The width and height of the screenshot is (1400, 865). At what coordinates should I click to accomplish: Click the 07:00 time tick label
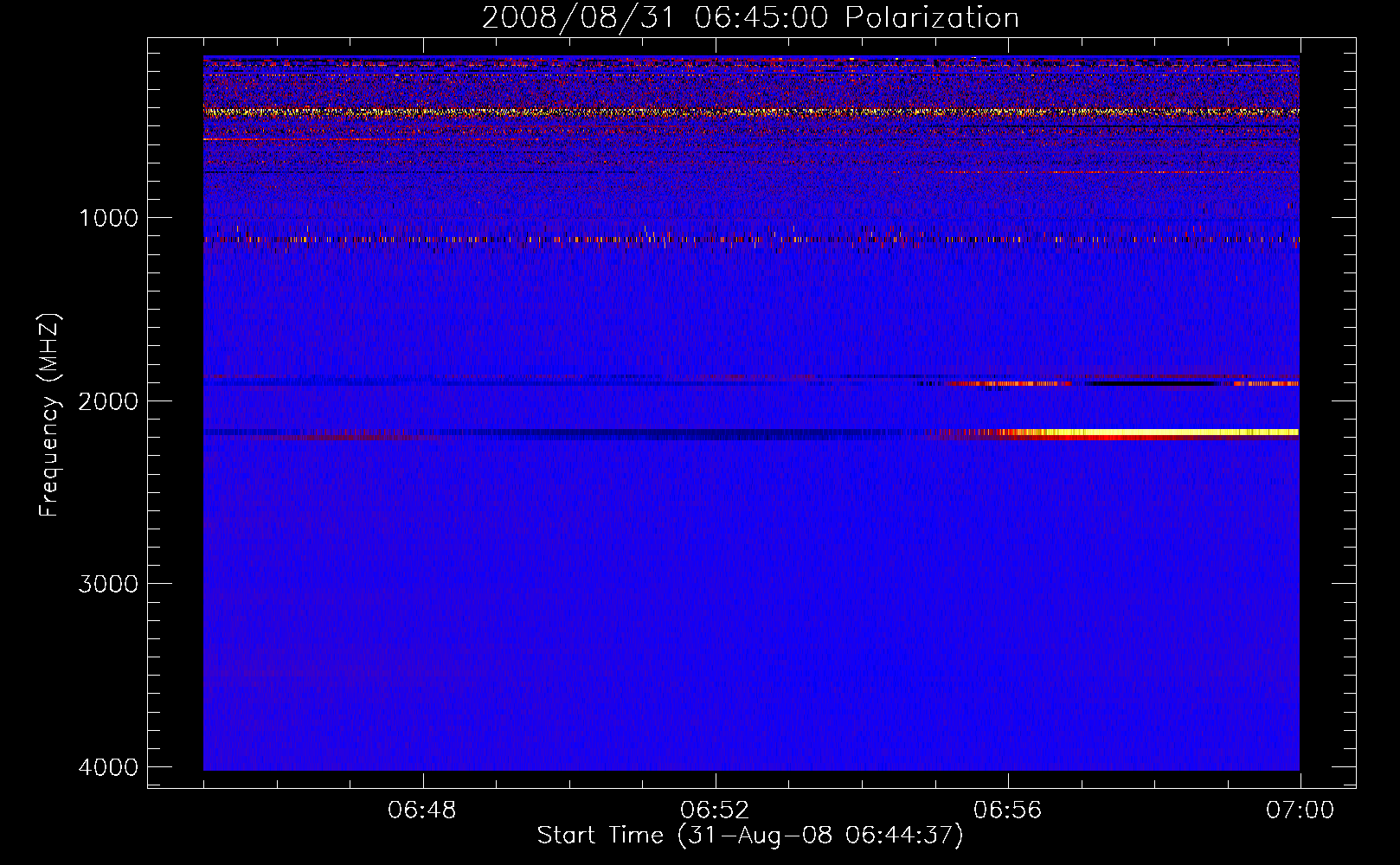1300,811
